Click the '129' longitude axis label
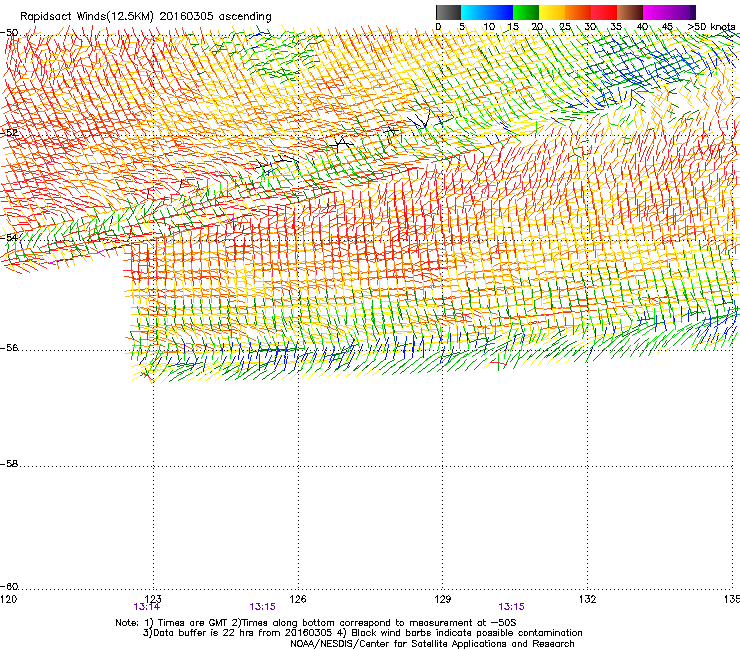Image resolution: width=740 pixels, height=650 pixels. click(x=443, y=599)
